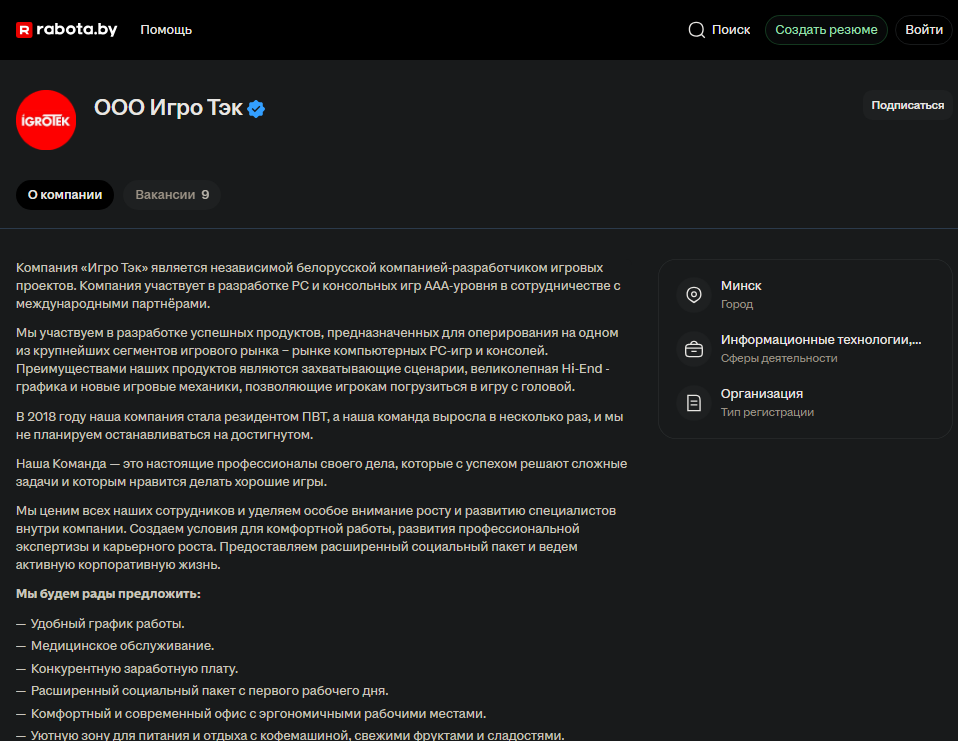Click the Тип регистрации label

pyautogui.click(x=767, y=412)
